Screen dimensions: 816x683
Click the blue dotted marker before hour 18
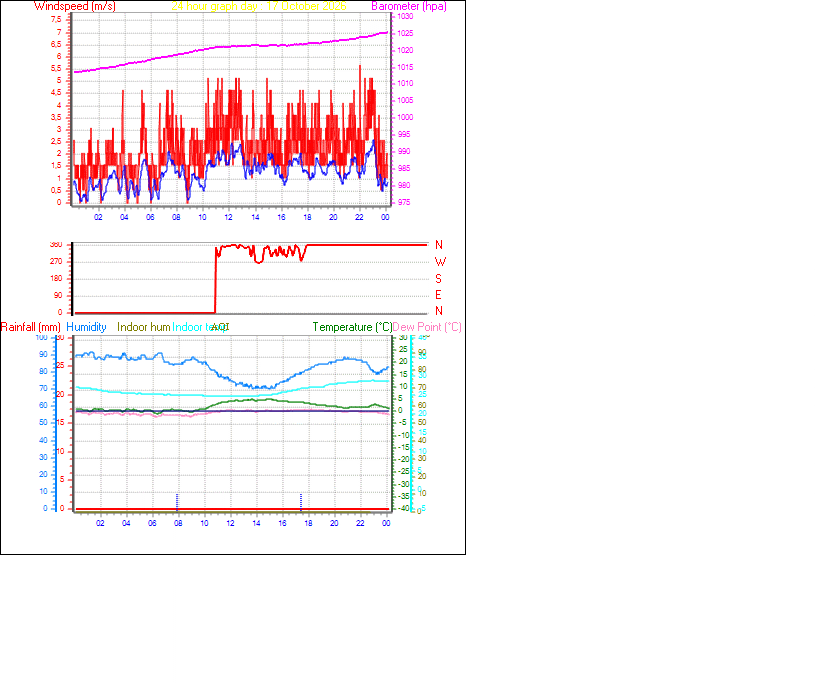coord(301,502)
